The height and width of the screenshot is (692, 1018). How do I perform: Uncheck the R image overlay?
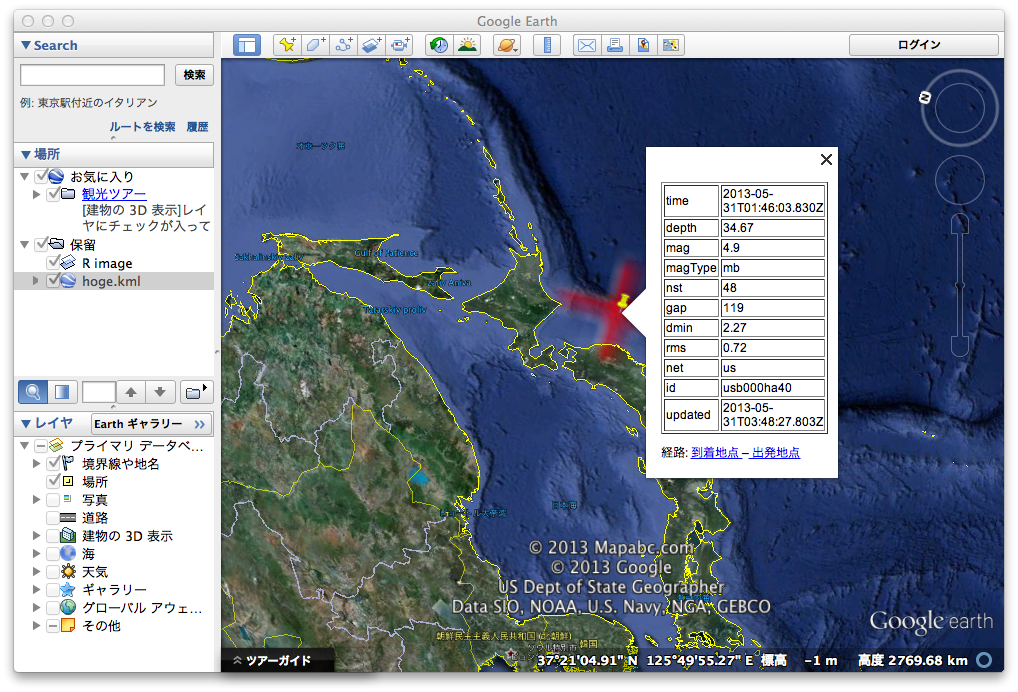pyautogui.click(x=54, y=262)
